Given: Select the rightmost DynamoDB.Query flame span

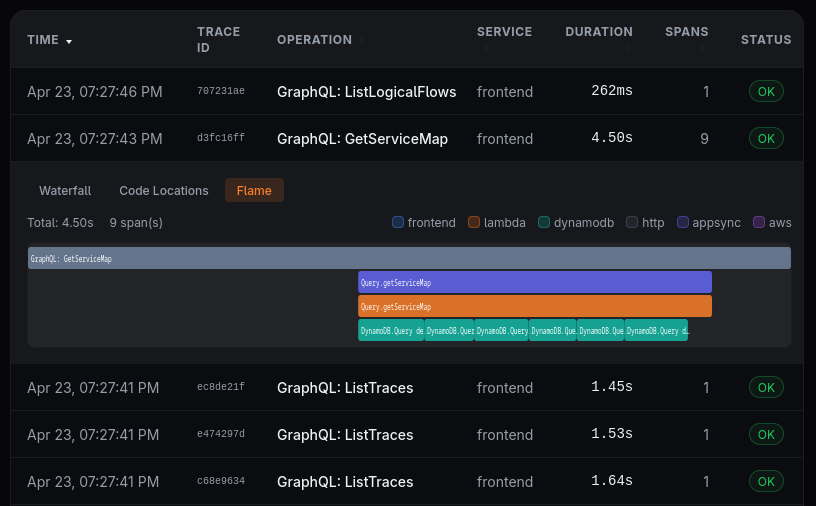Looking at the screenshot, I should click(656, 330).
